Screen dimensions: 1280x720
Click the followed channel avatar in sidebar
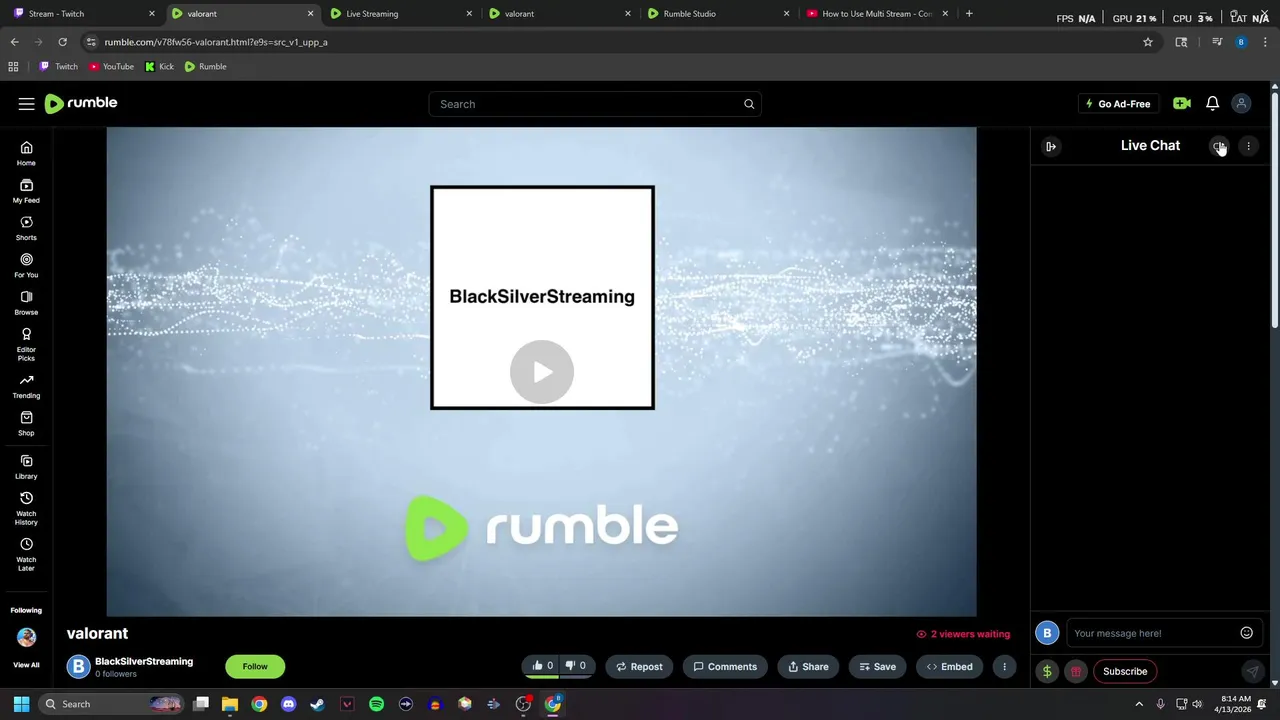(26, 637)
